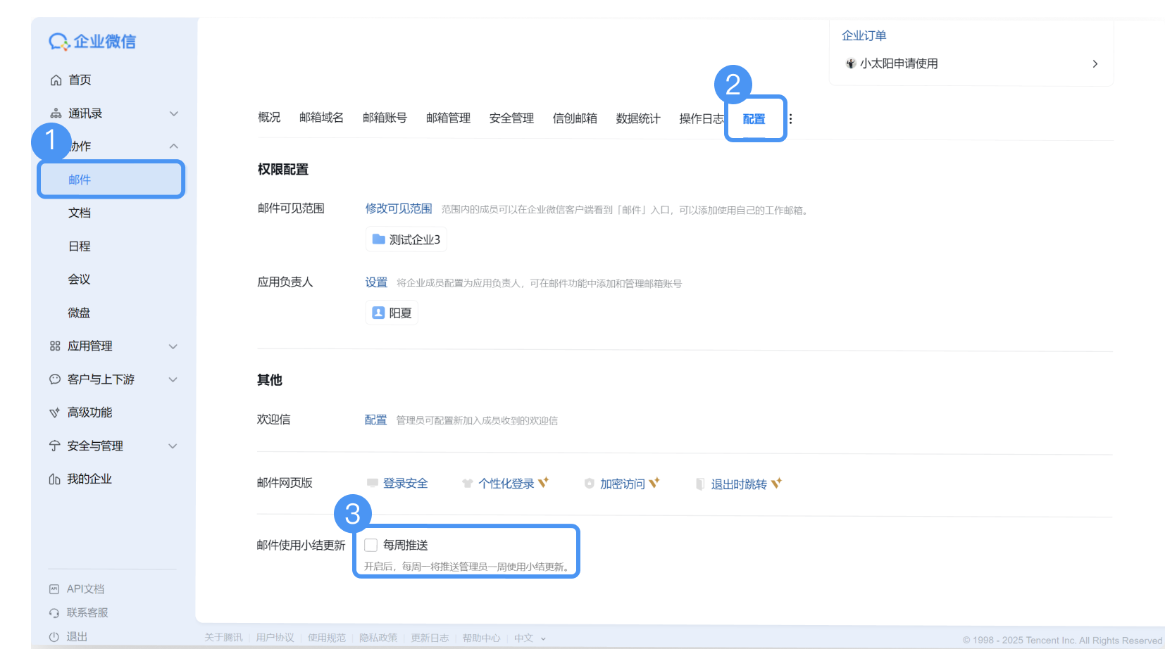Click the 通讯录 contacts tree icon
1165x650 pixels.
56,114
